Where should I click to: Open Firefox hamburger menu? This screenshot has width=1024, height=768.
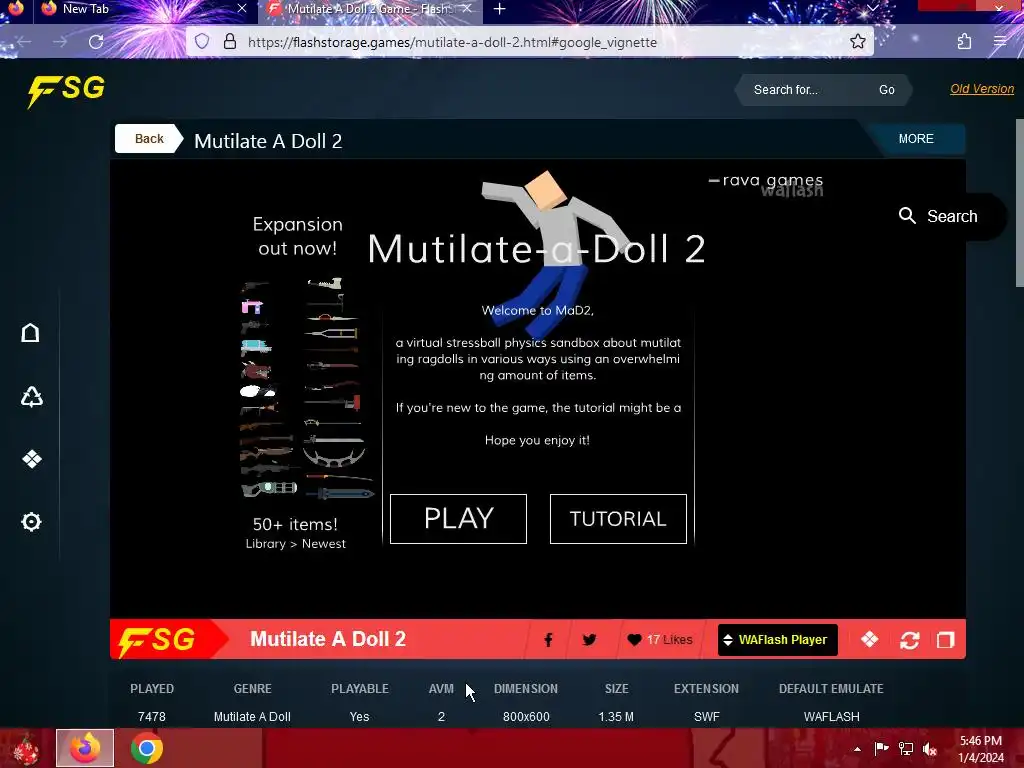tap(1000, 42)
